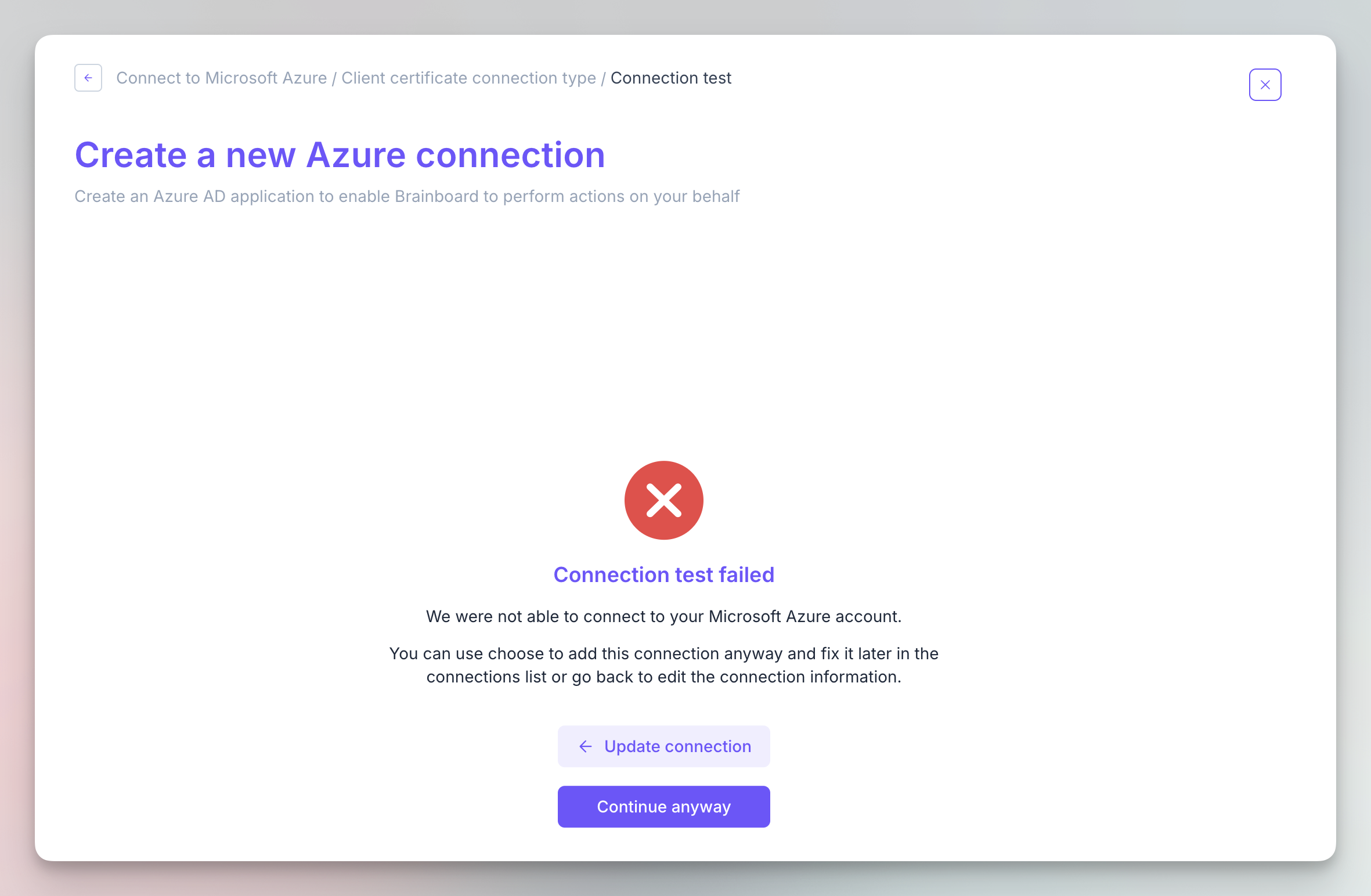
Task: Click the second slash separator in breadcrumbs
Action: pos(603,78)
